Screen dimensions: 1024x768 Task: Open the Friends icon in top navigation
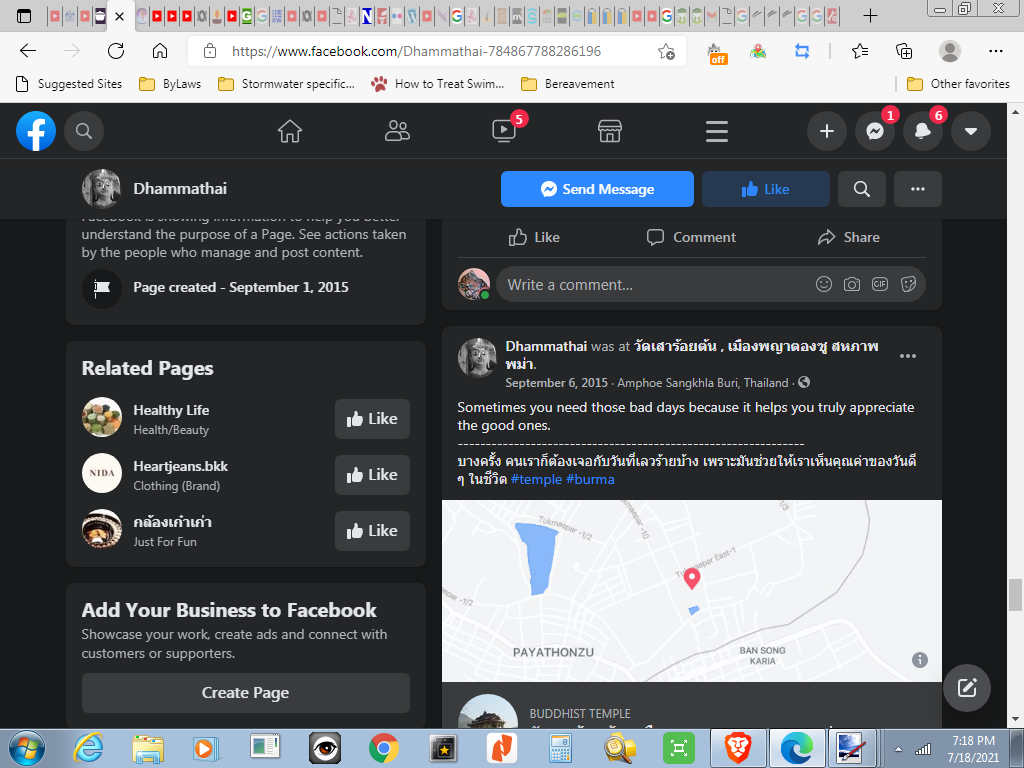coord(397,131)
